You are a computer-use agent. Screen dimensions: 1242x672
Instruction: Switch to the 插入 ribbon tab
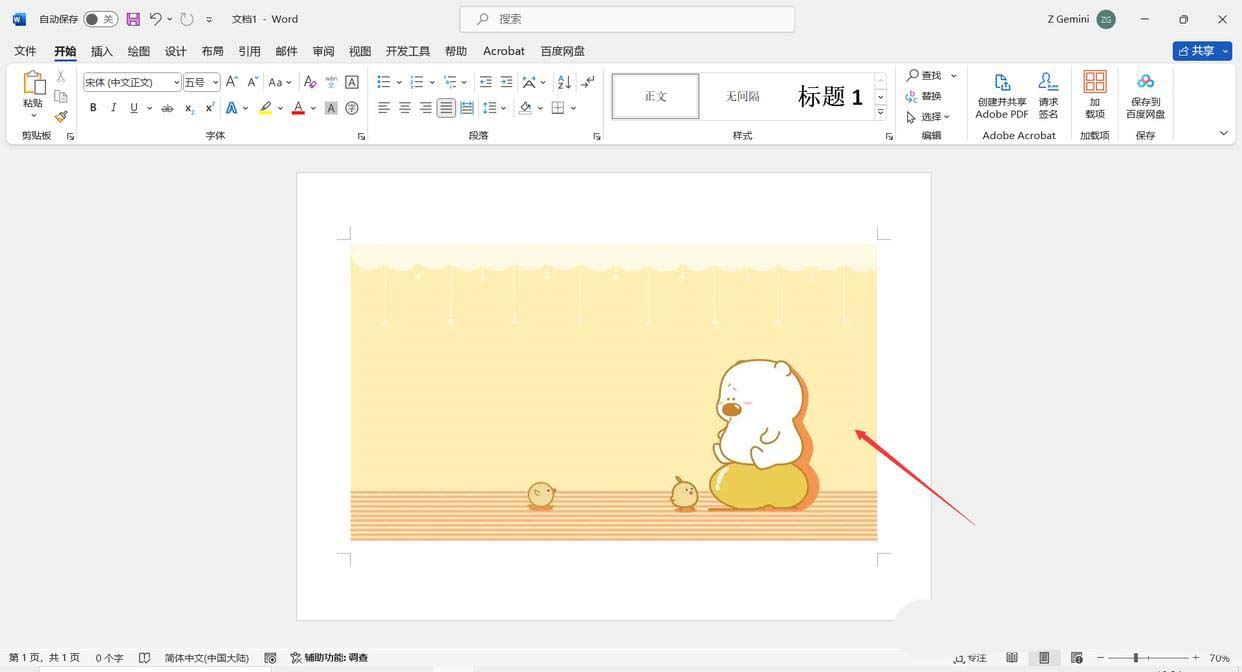(101, 51)
